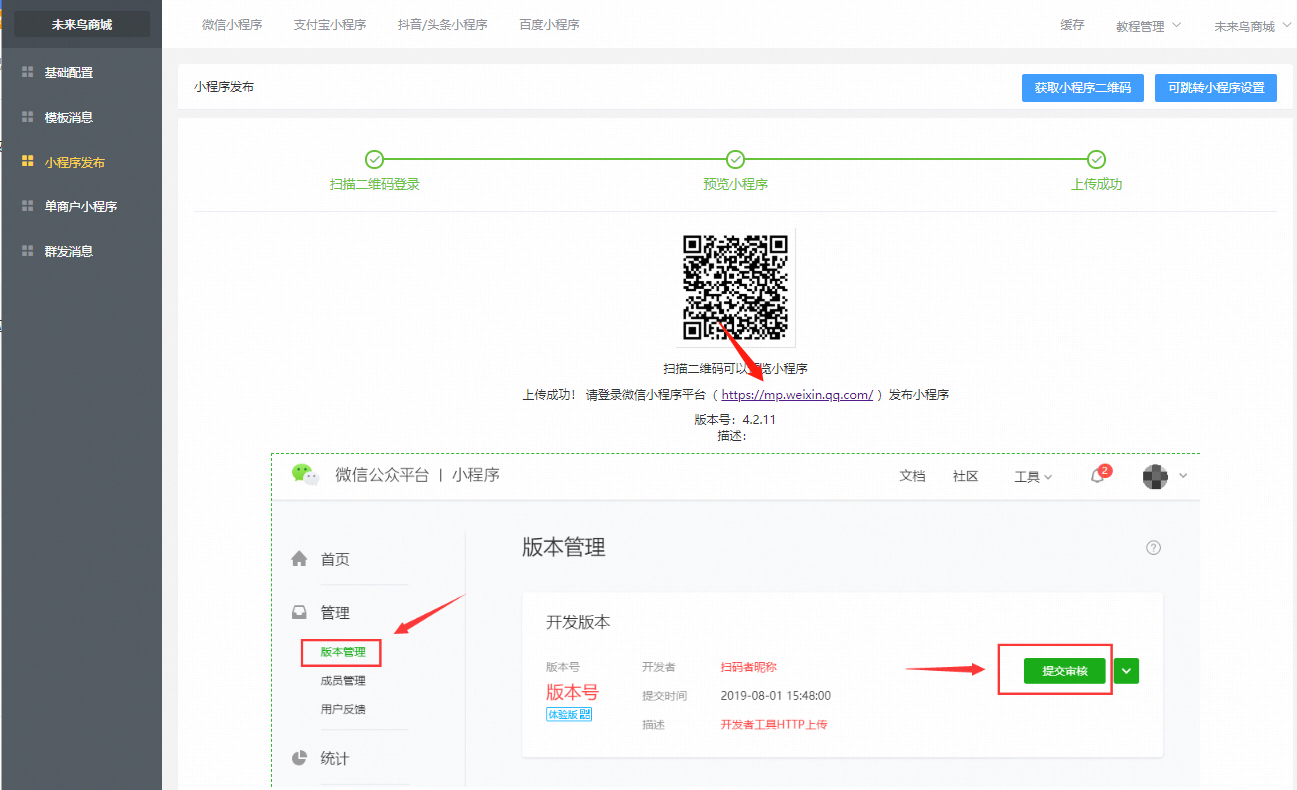Click the notification bell icon with badge
Screen dimensions: 1297x790
tap(1098, 476)
